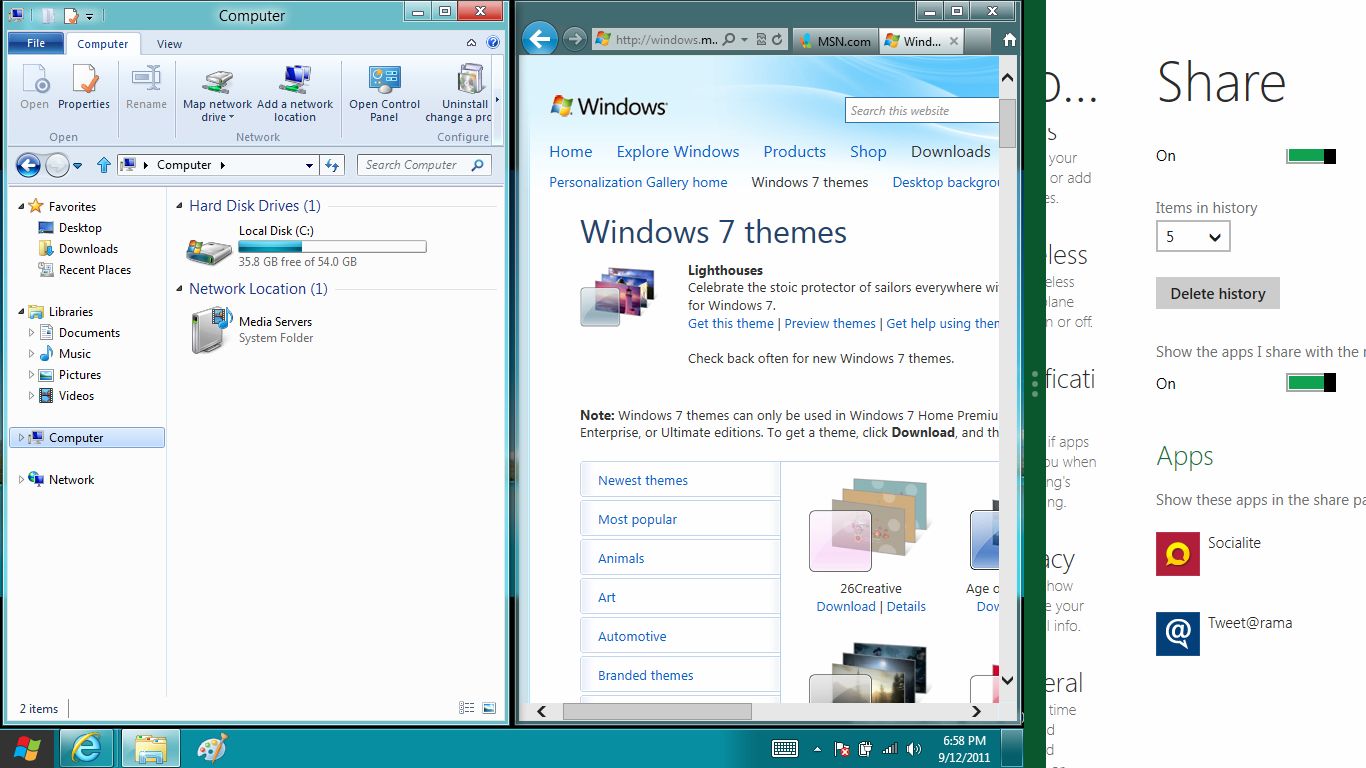Click the Search Computer input field

[424, 165]
